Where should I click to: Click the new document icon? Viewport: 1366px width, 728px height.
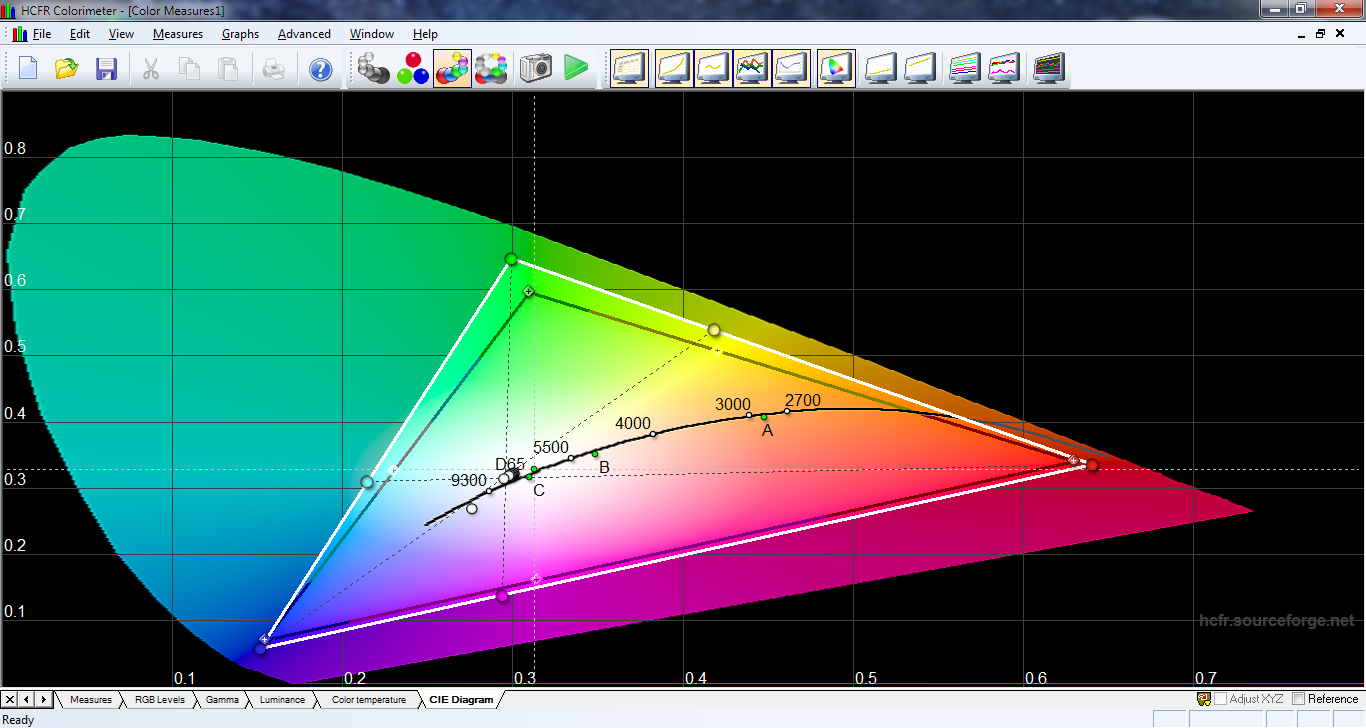pyautogui.click(x=28, y=69)
